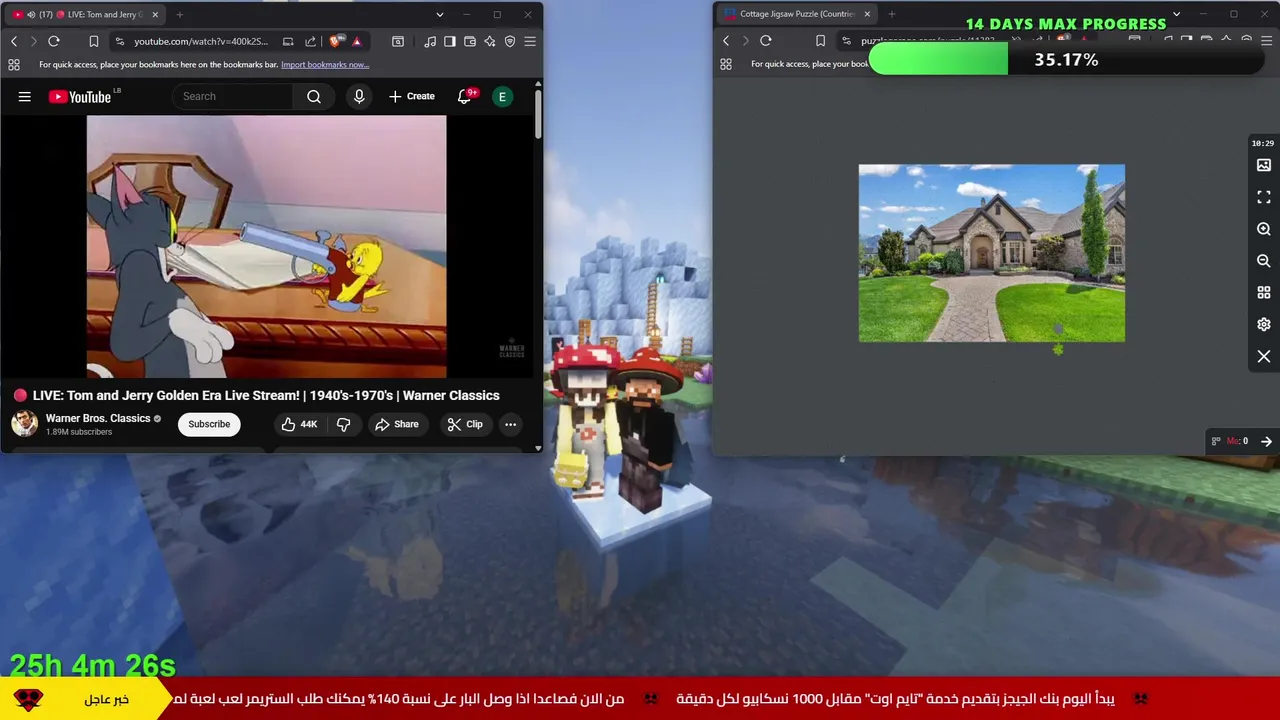Zoom in on the jigsaw puzzle
The width and height of the screenshot is (1280, 720).
tap(1264, 229)
